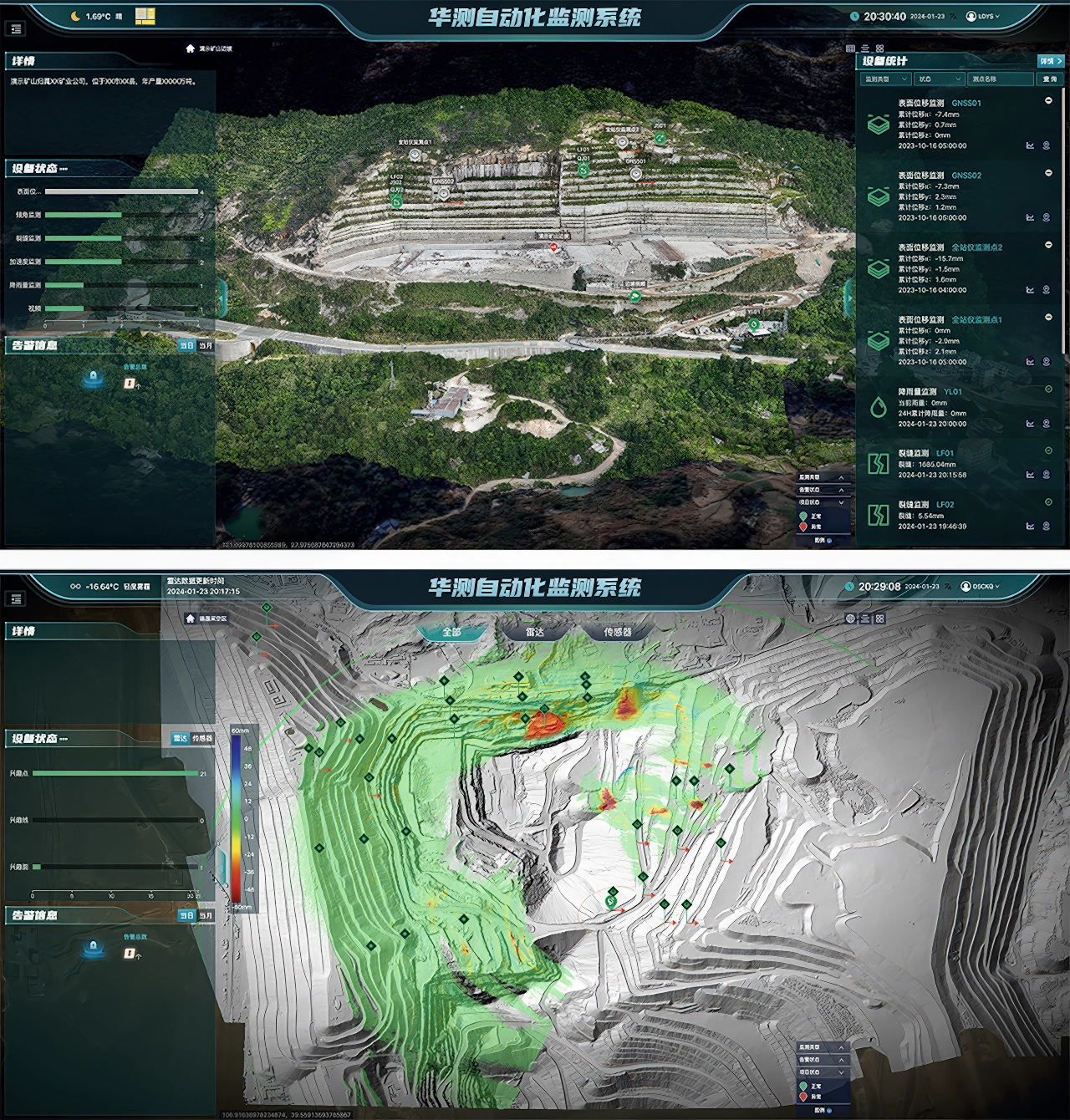The height and width of the screenshot is (1120, 1070).
Task: Click the home icon in the bottom radar view
Action: click(191, 619)
